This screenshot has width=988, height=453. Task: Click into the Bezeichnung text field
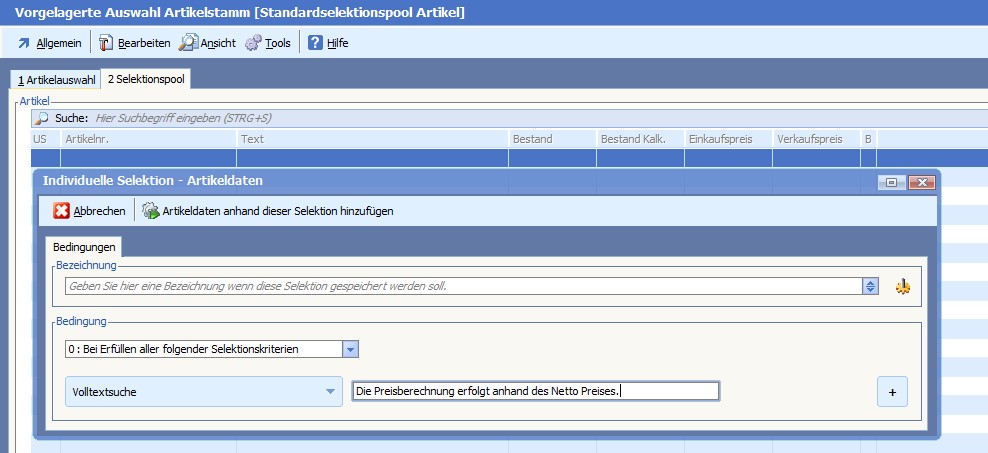[x=460, y=286]
